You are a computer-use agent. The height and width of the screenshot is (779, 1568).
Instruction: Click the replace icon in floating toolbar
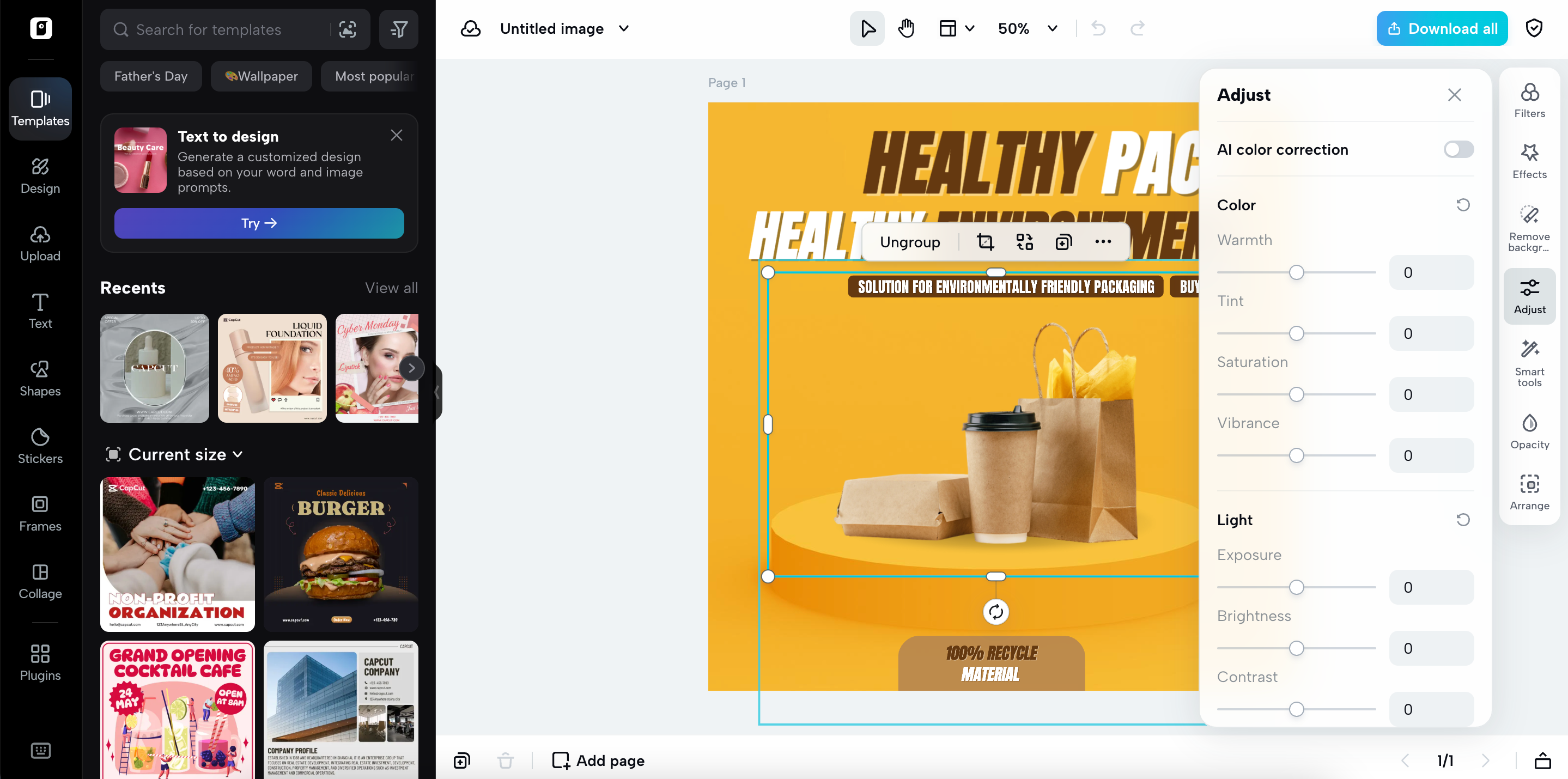click(1024, 242)
